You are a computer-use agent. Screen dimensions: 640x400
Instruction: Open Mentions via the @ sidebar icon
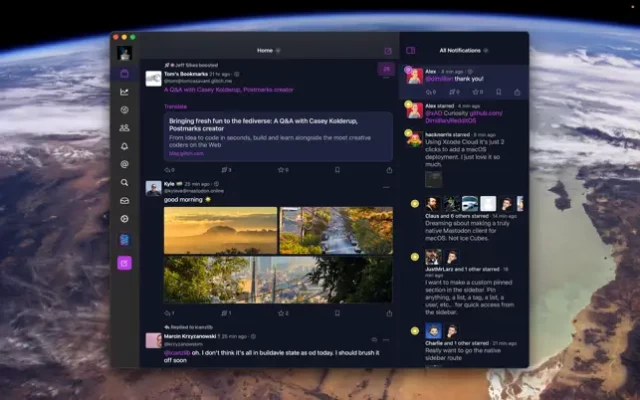[x=124, y=164]
